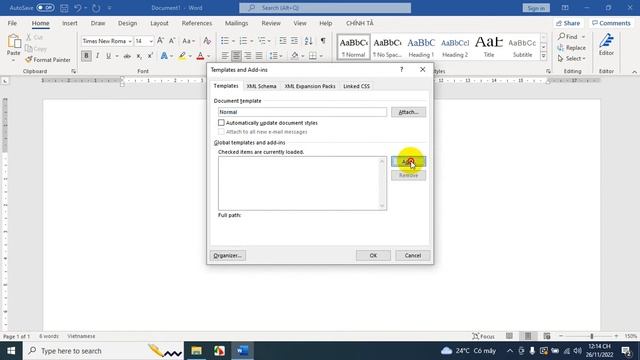Click the Share button

568,23
